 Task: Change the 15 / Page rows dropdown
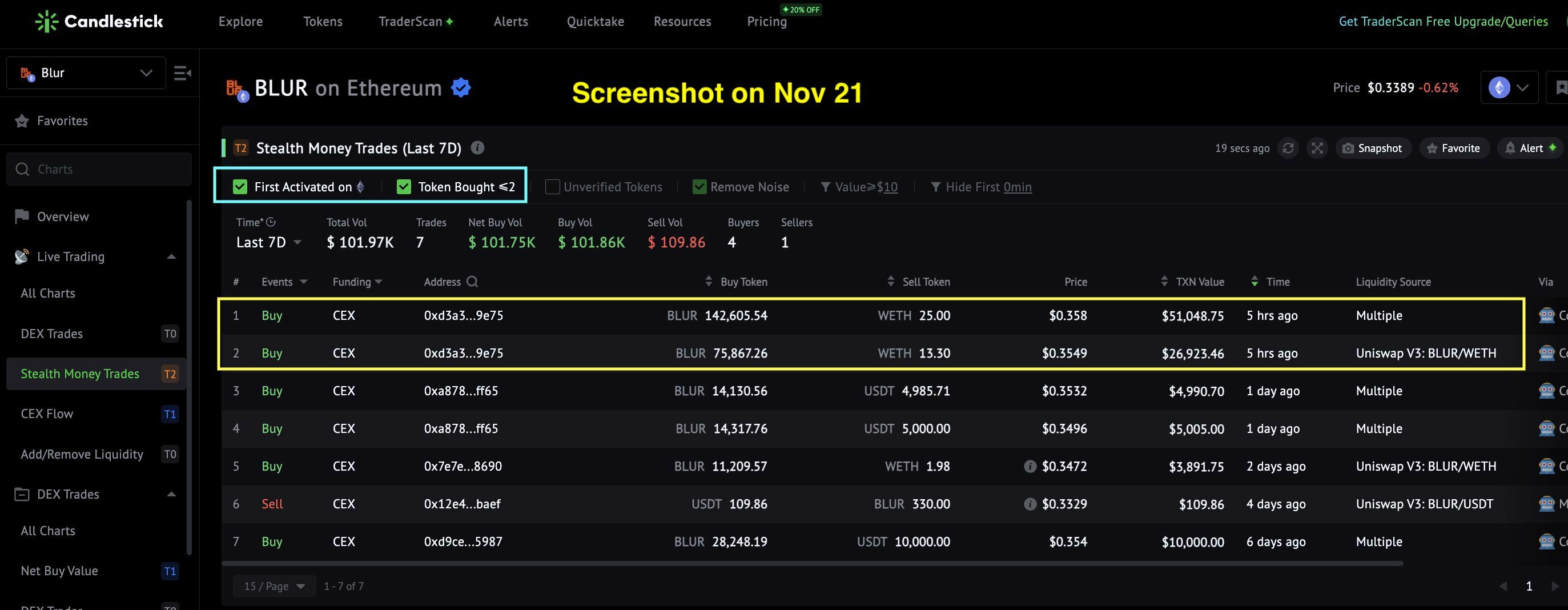(x=275, y=586)
